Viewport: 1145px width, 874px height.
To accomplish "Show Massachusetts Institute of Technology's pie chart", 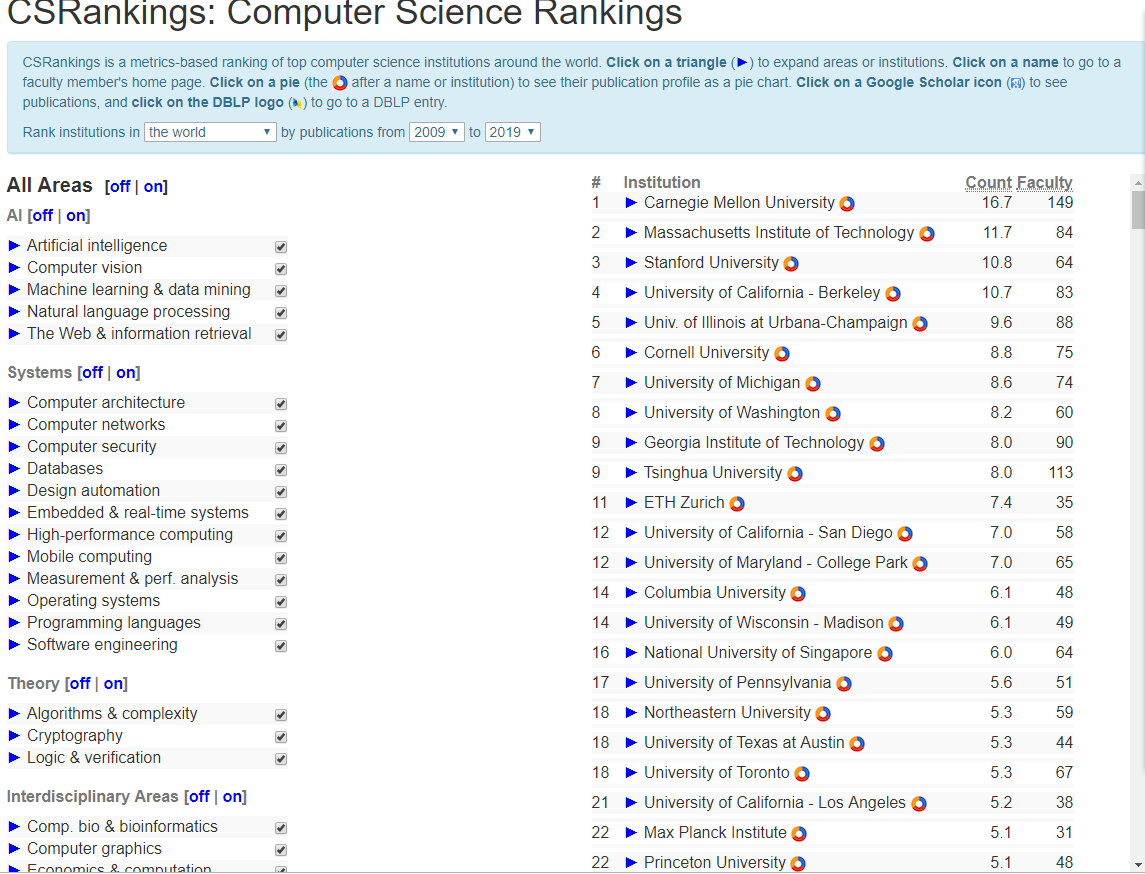I will point(927,234).
